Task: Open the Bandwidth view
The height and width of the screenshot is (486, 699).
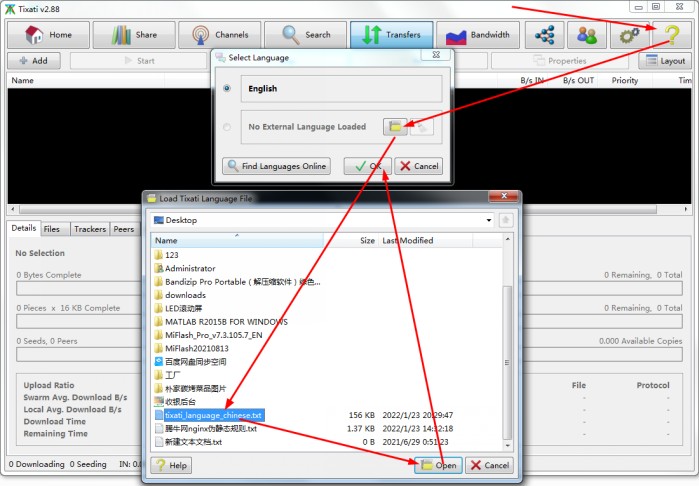Action: [477, 35]
